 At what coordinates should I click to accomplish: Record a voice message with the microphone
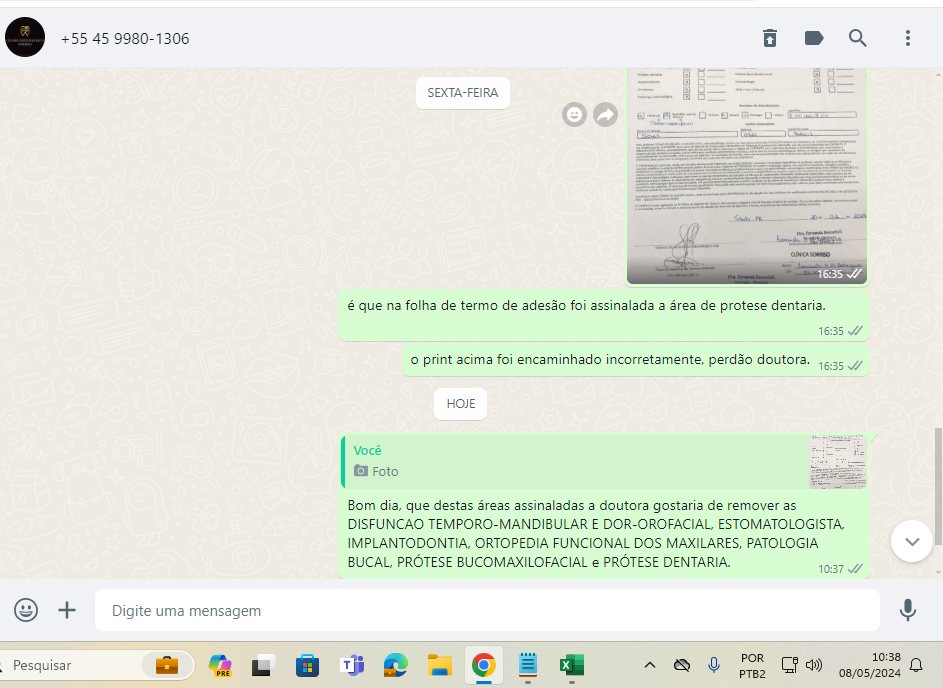(908, 610)
